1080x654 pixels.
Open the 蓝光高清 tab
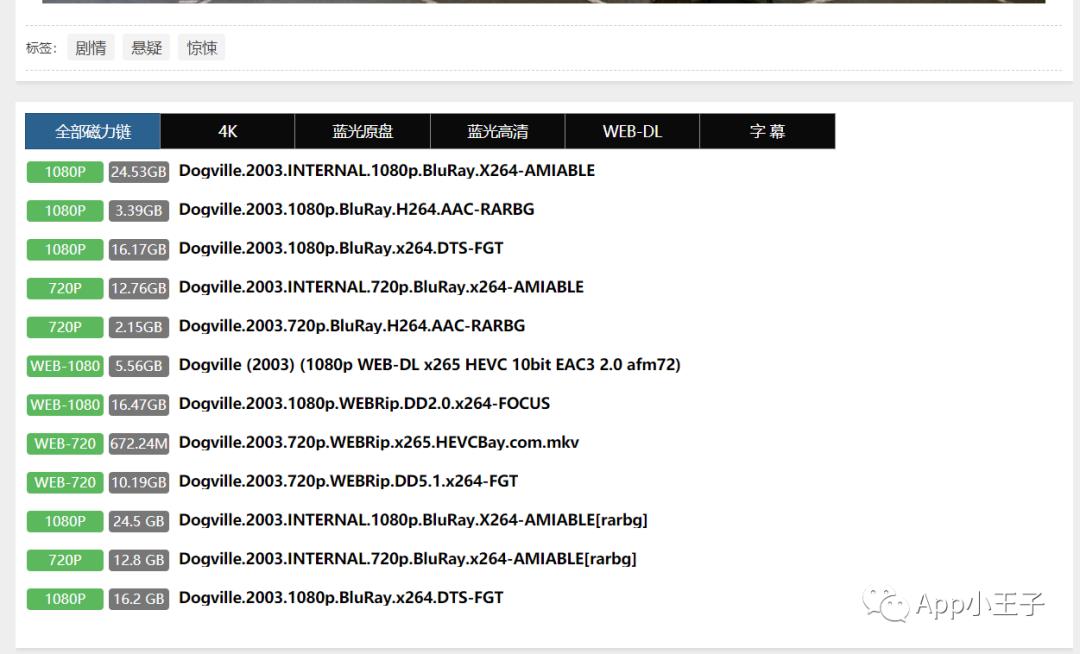[x=497, y=131]
